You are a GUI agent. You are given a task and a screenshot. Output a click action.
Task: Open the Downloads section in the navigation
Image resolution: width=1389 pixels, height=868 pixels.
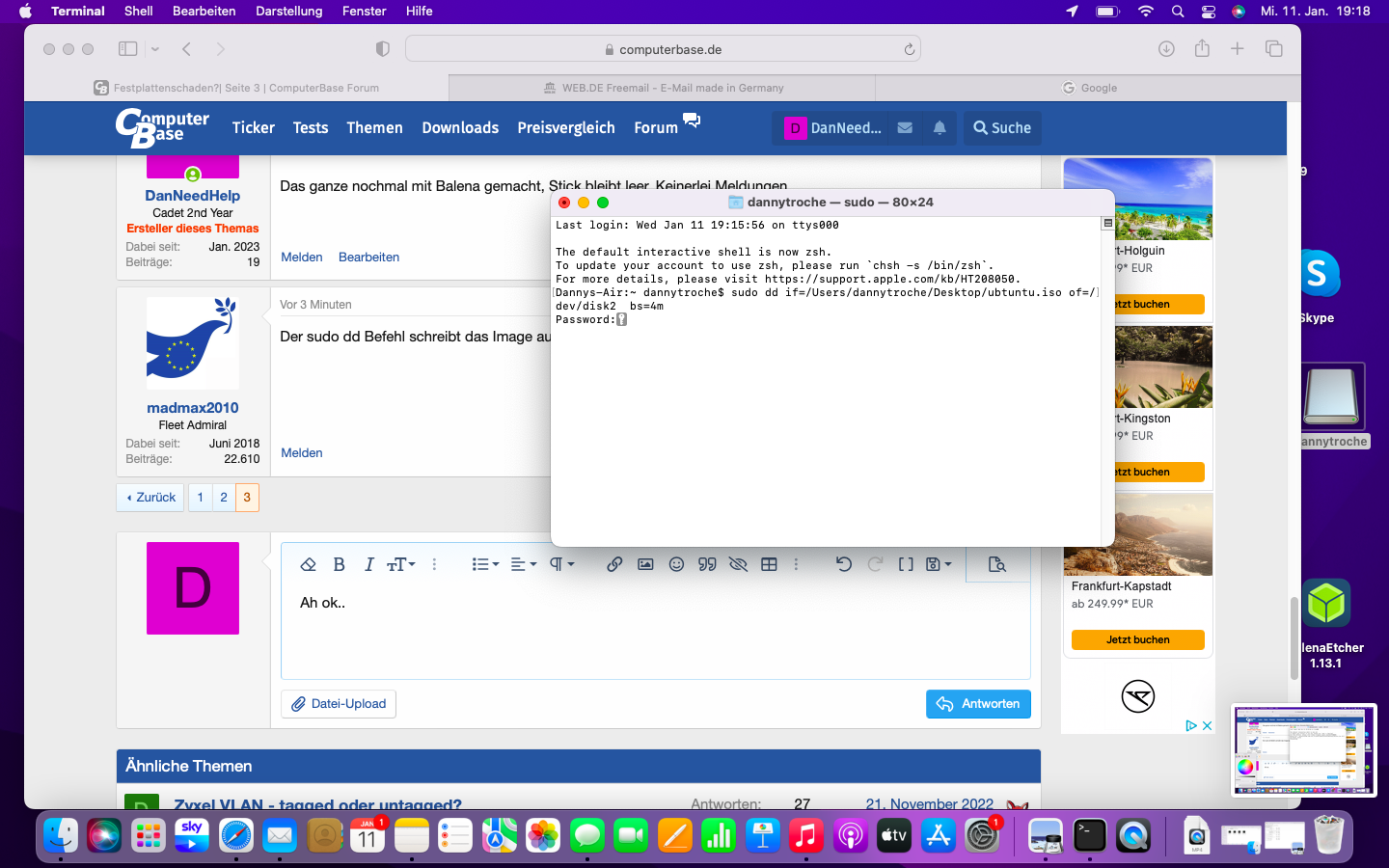point(460,127)
